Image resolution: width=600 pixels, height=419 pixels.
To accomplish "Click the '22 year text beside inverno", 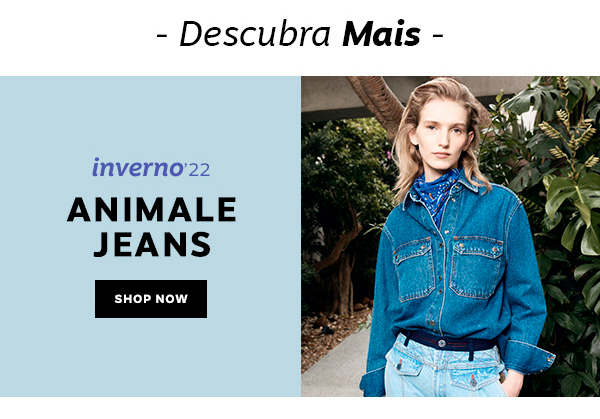I will click(x=197, y=170).
